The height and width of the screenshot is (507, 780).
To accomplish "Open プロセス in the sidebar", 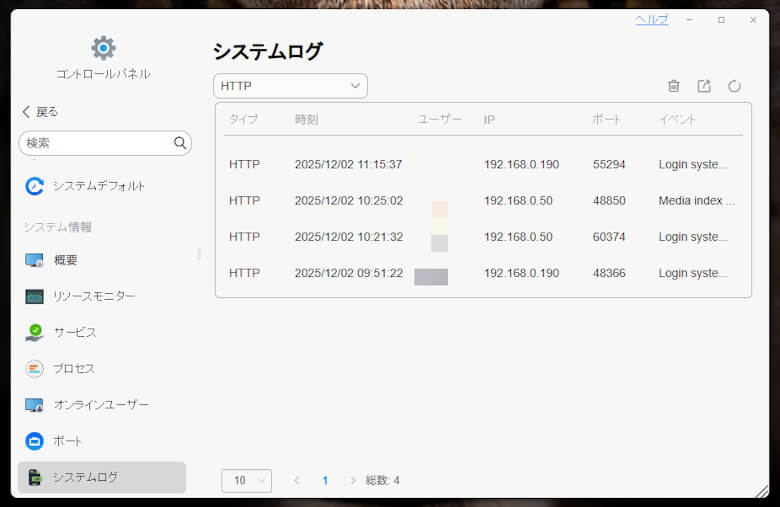I will [73, 368].
